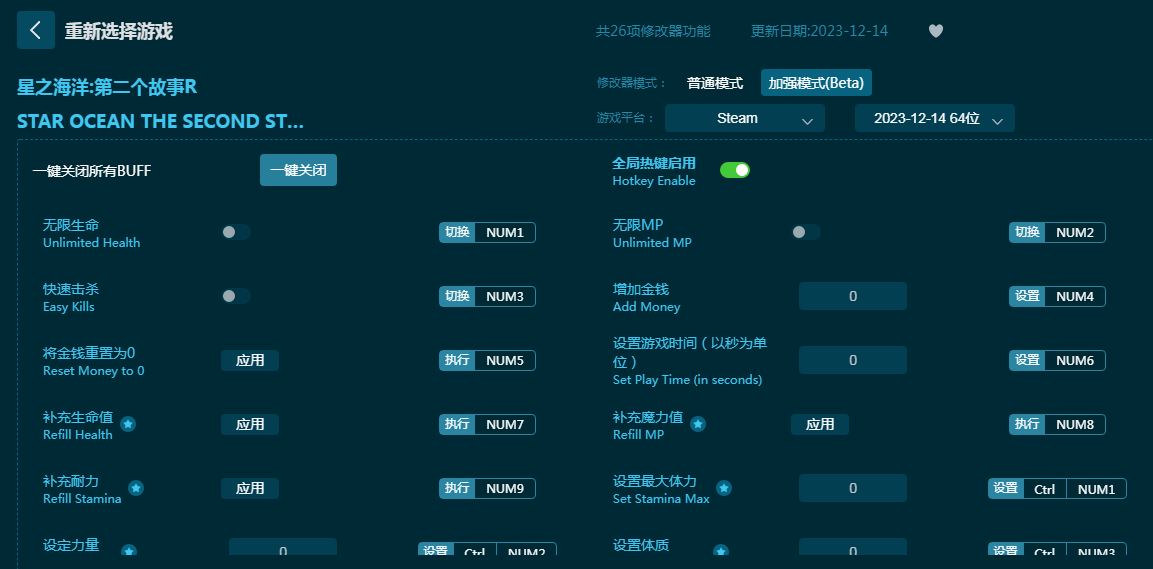Toggle the Hotkey Enable switch
The width and height of the screenshot is (1153, 569).
(735, 171)
